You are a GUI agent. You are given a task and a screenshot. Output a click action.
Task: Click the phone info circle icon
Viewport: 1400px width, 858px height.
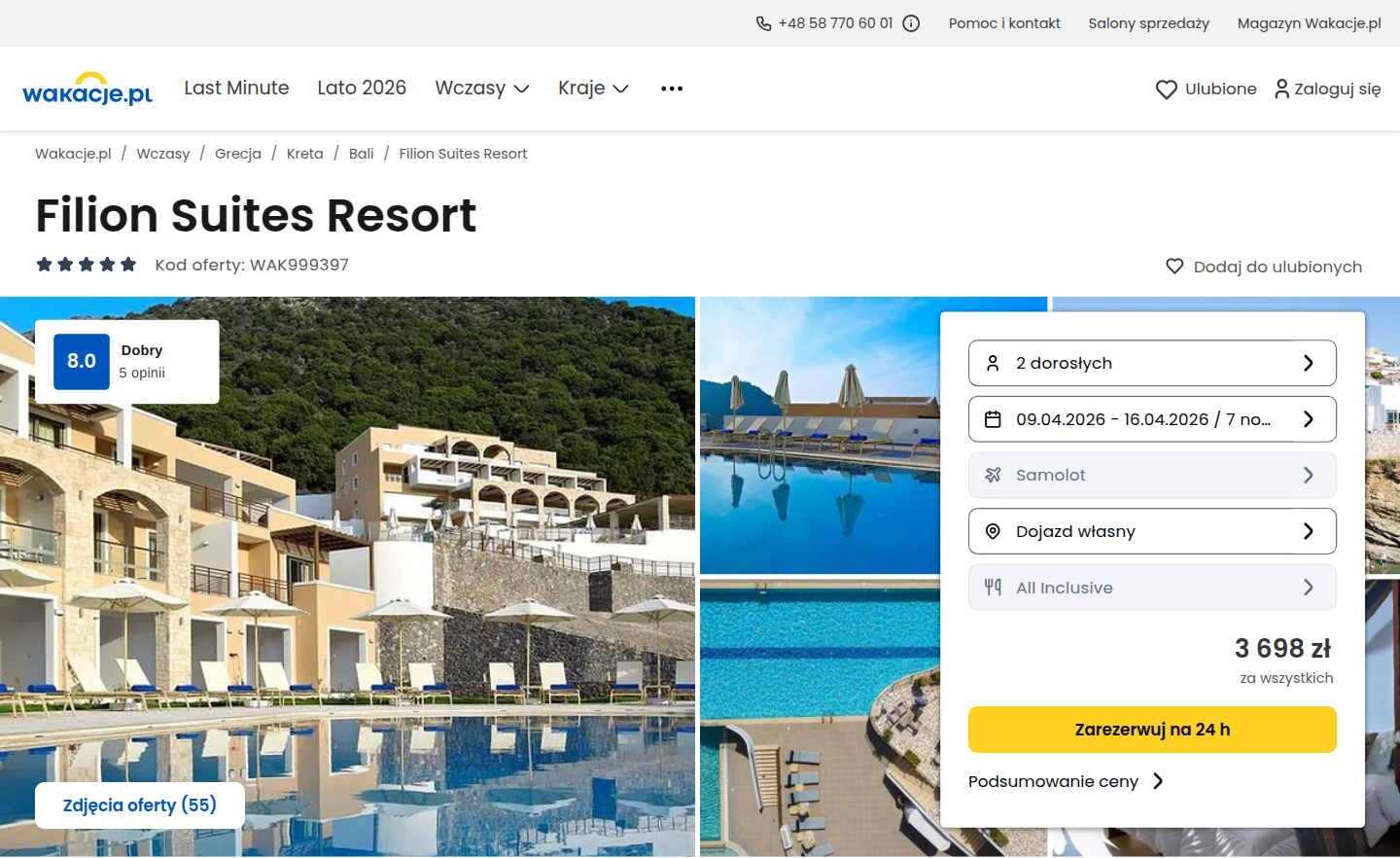click(x=911, y=23)
